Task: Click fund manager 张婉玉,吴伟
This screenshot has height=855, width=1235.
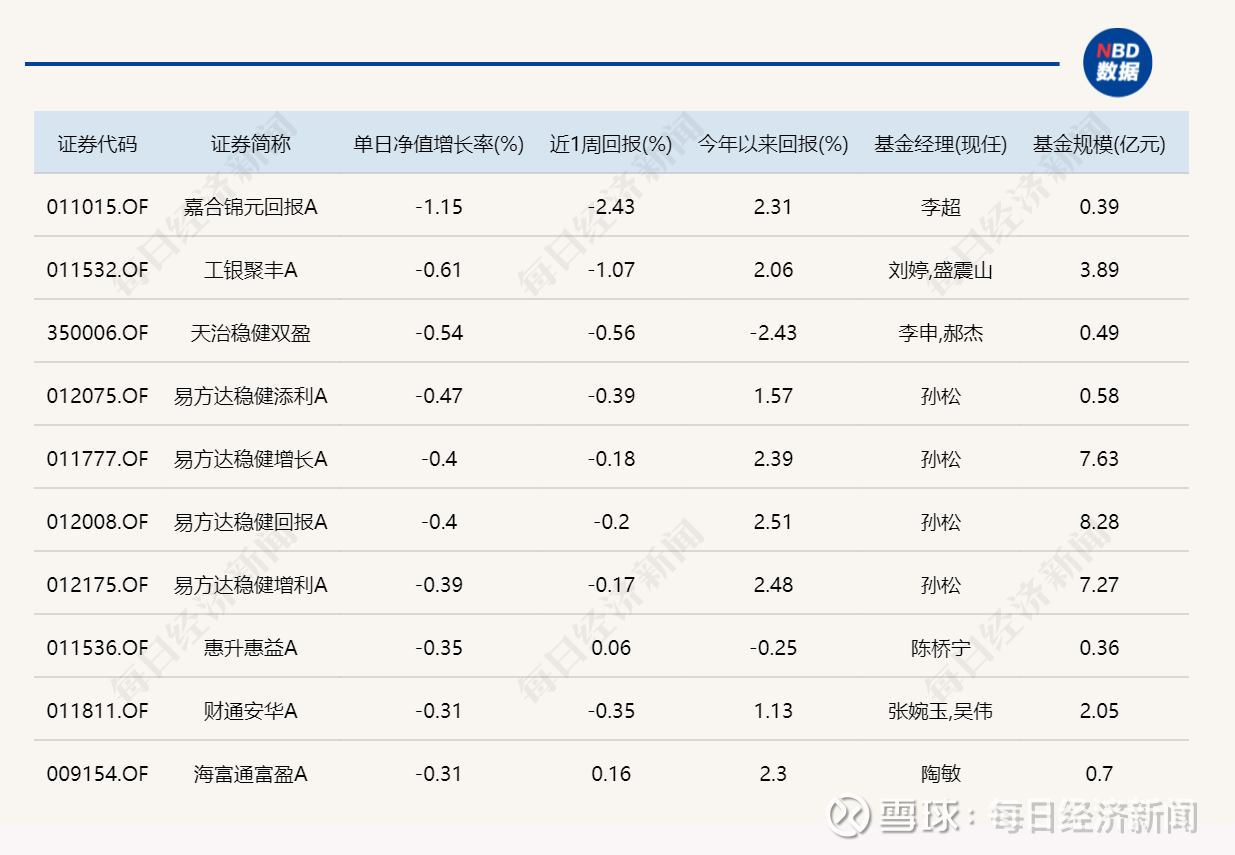Action: pyautogui.click(x=940, y=711)
